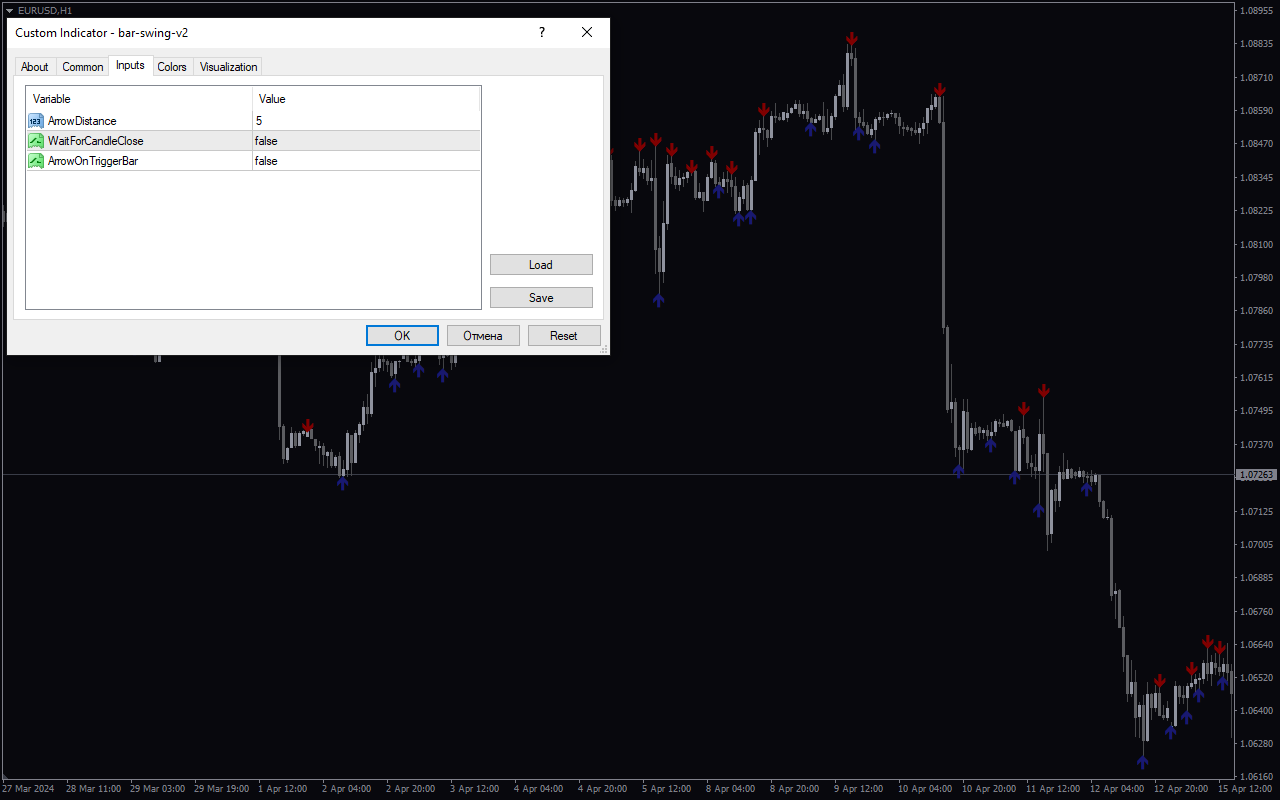
Task: Click the ArrowOnTriggerBar boolean type icon
Action: click(36, 161)
